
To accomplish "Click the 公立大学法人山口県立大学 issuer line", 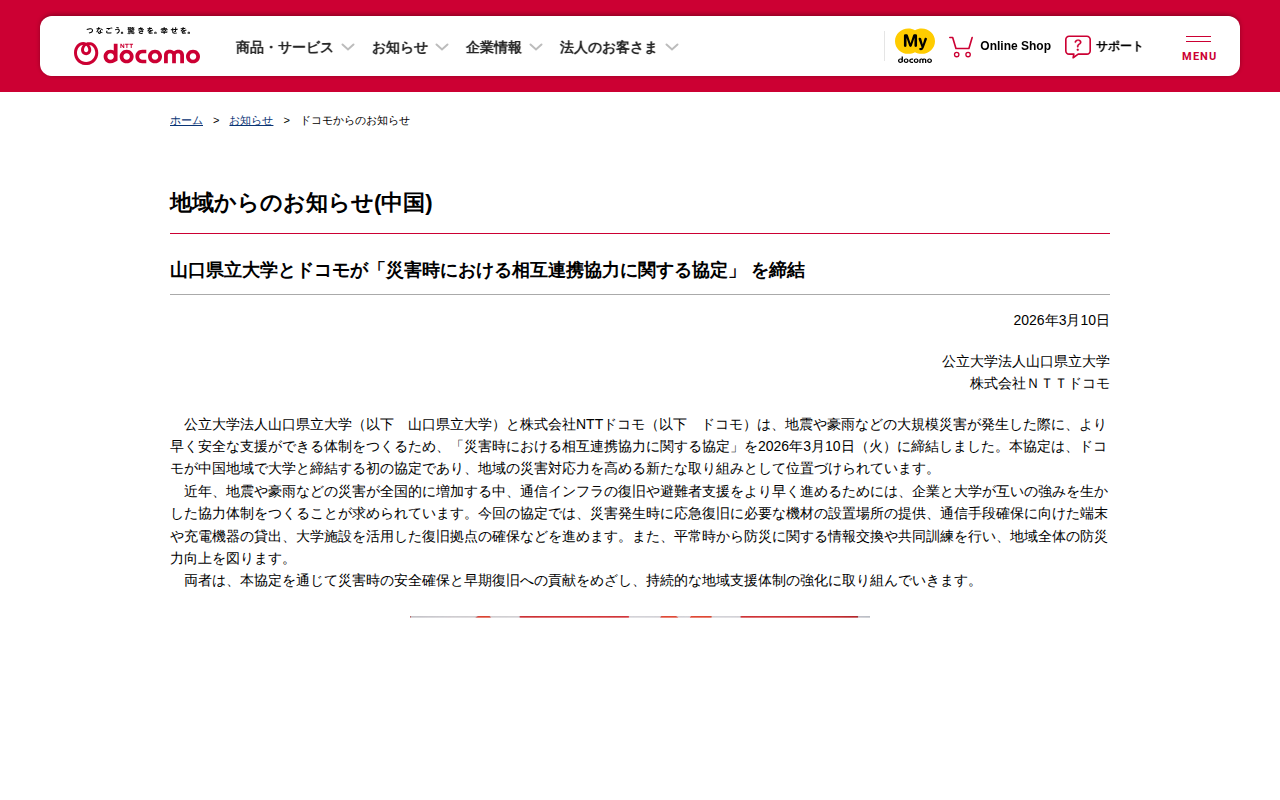I will 1026,361.
